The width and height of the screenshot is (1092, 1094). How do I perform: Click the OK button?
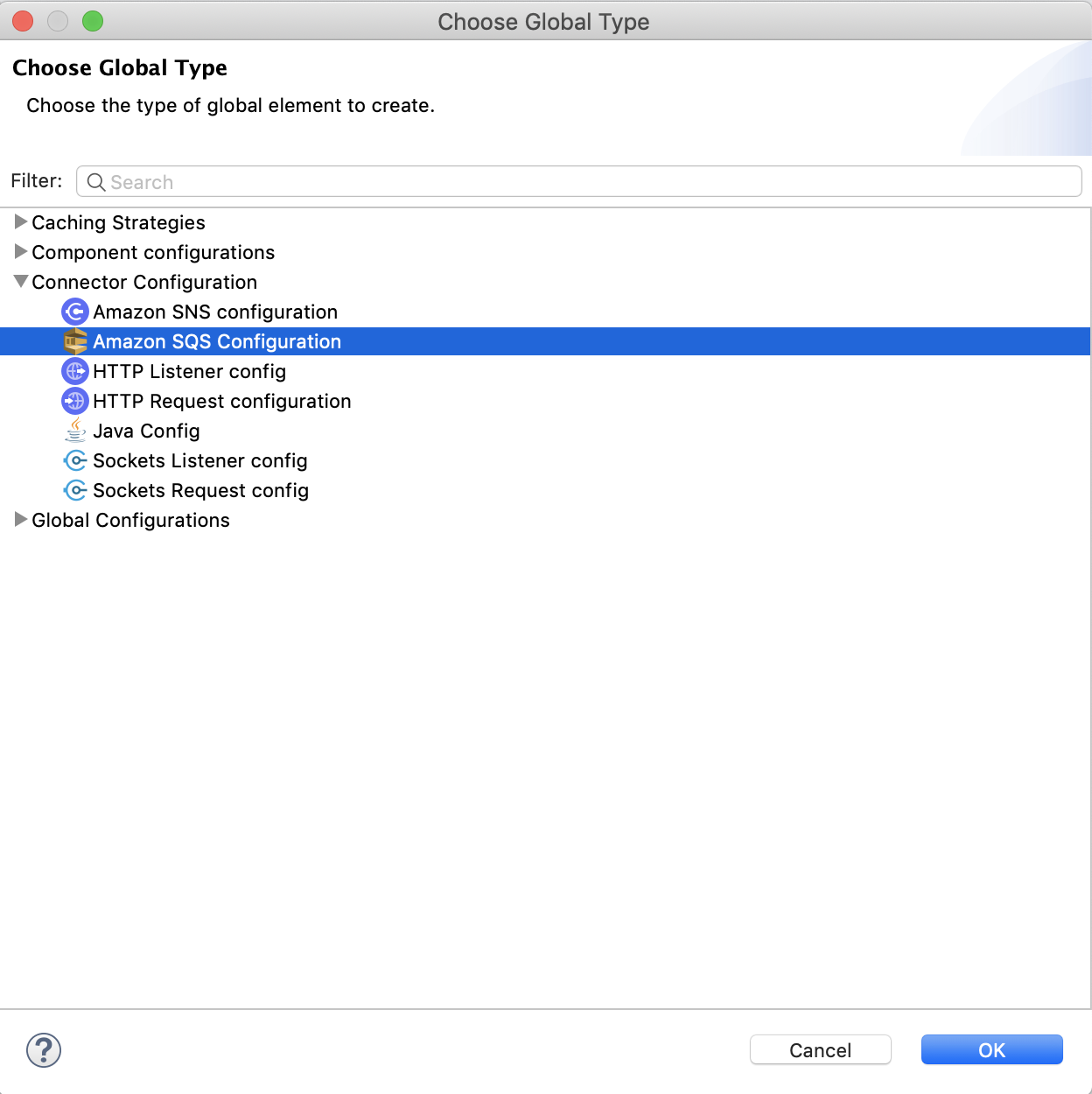point(991,1049)
